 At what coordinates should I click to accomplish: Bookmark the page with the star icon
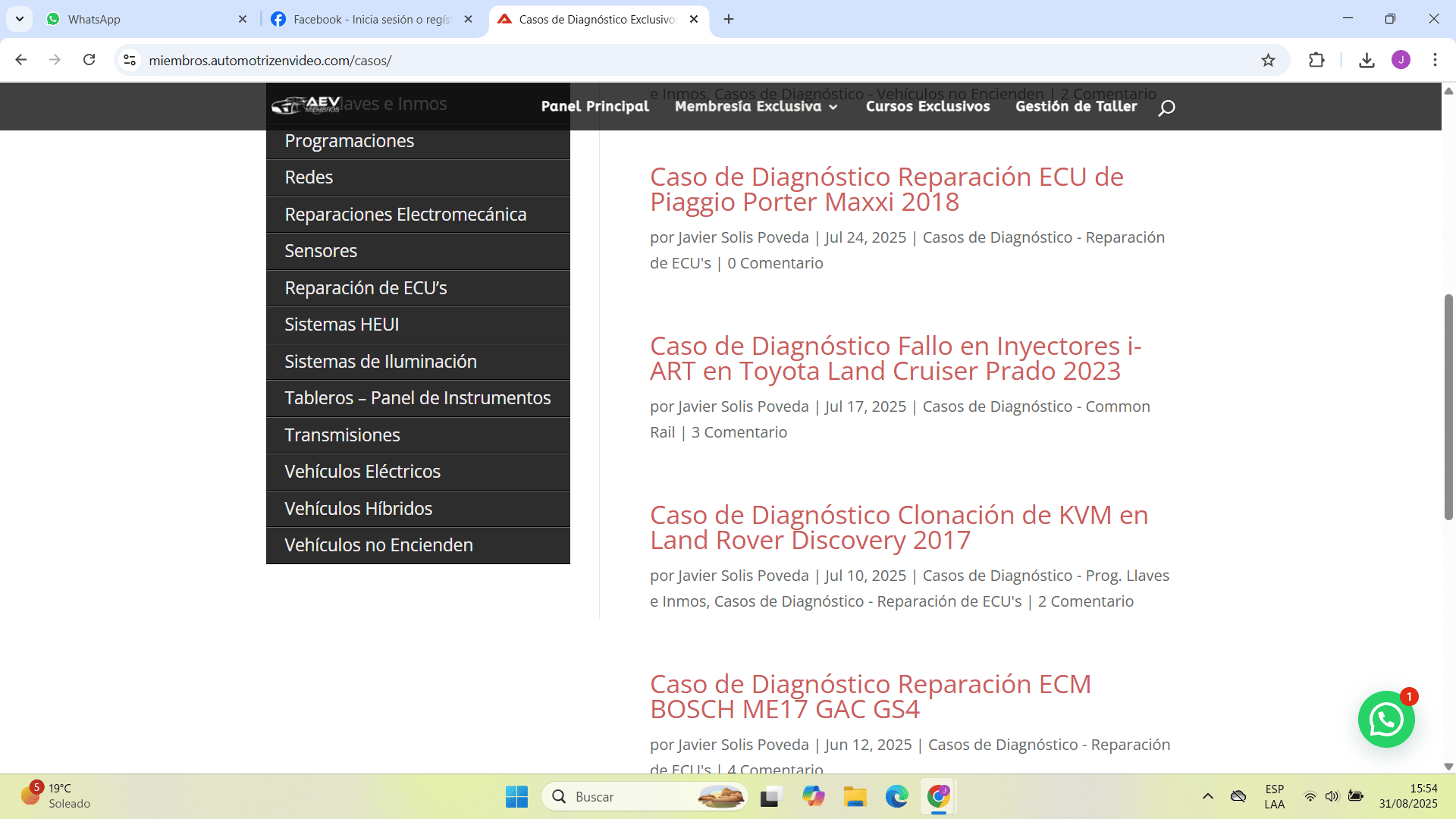click(x=1268, y=60)
